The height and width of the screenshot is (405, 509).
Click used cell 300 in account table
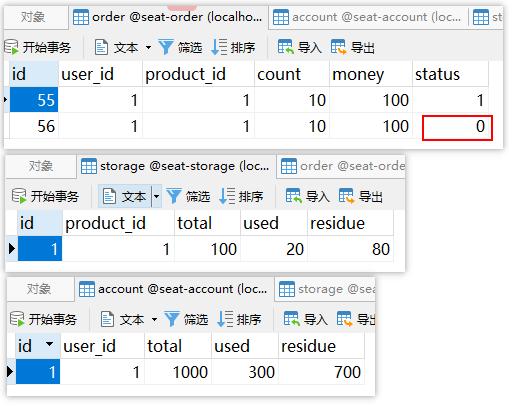(x=245, y=372)
